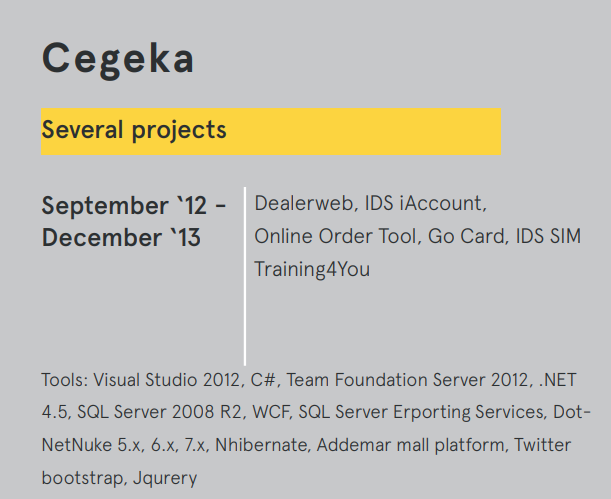Click the Cegeka company heading
Image resolution: width=611 pixels, height=499 pixels.
[118, 59]
